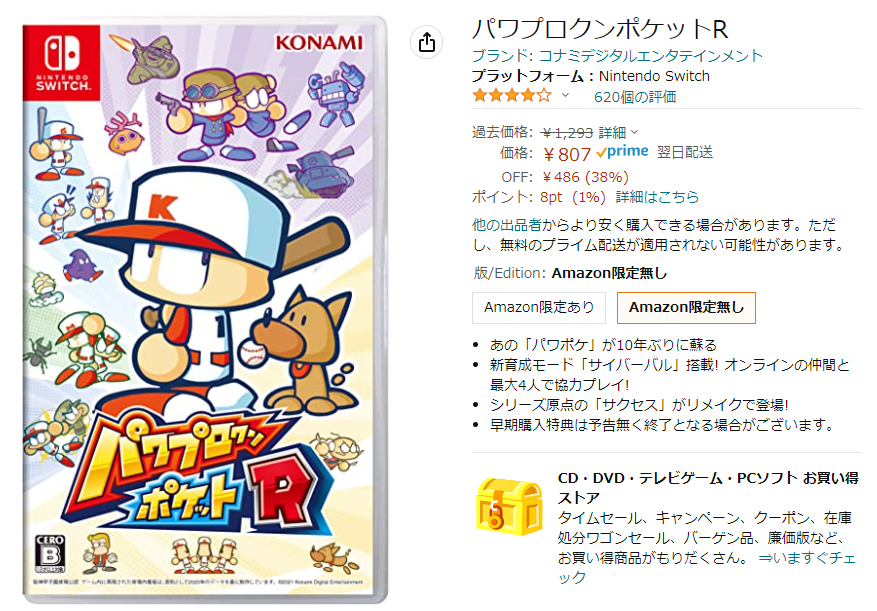Select the Amazon限定無し edition option
This screenshot has width=877, height=611.
click(686, 307)
